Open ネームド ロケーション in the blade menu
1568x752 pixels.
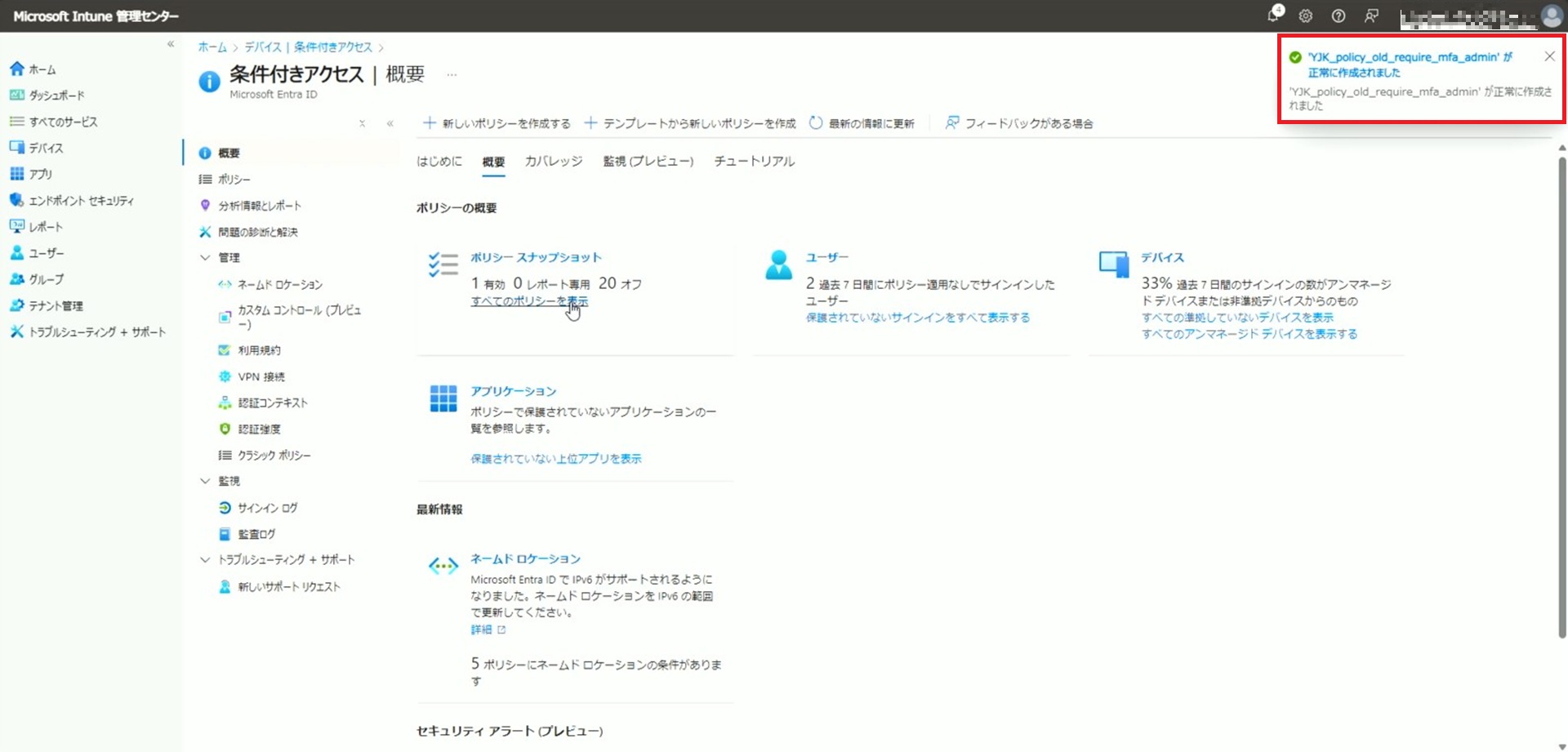coord(280,284)
